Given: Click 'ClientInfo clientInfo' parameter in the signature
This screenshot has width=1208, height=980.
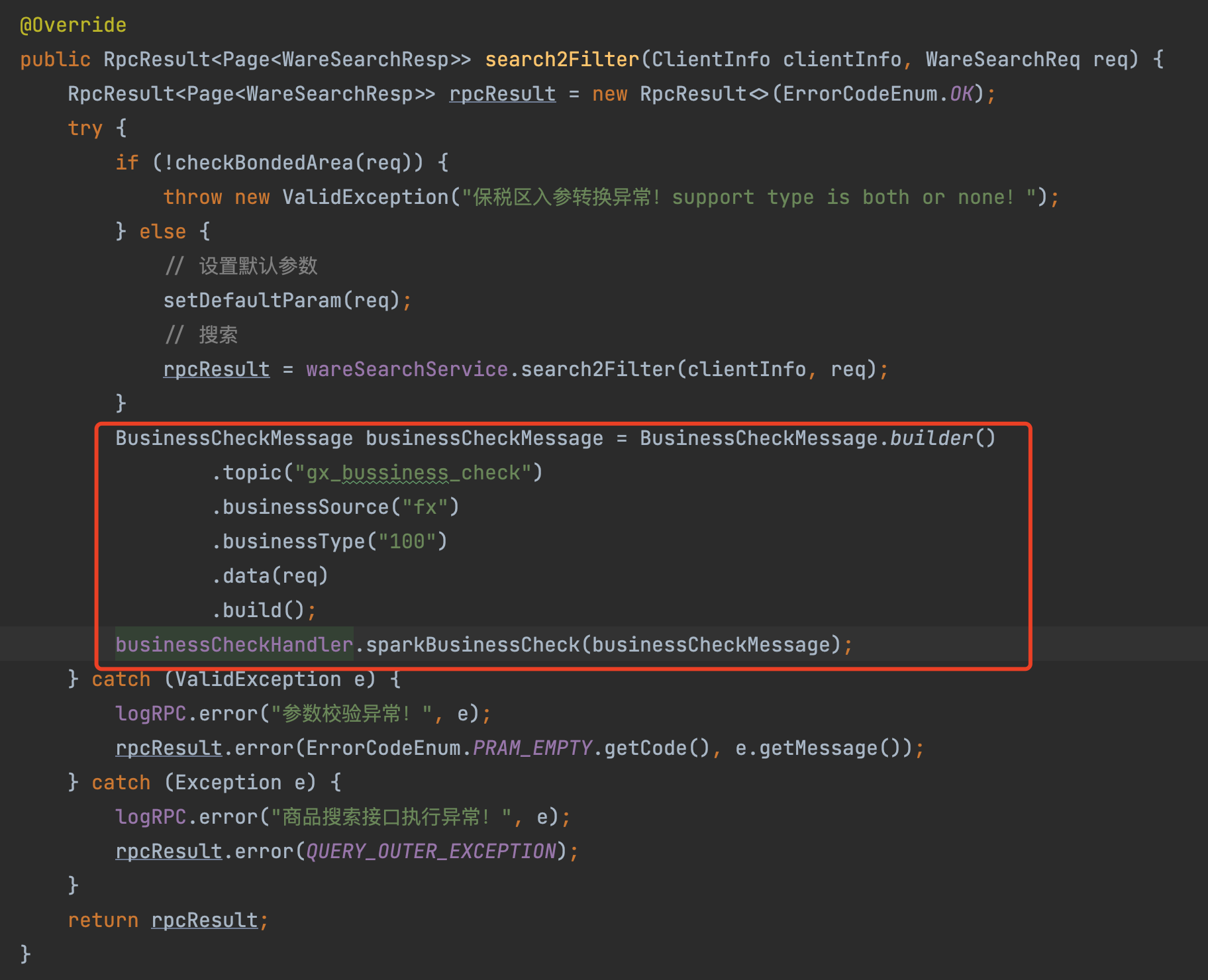Looking at the screenshot, I should tap(776, 60).
